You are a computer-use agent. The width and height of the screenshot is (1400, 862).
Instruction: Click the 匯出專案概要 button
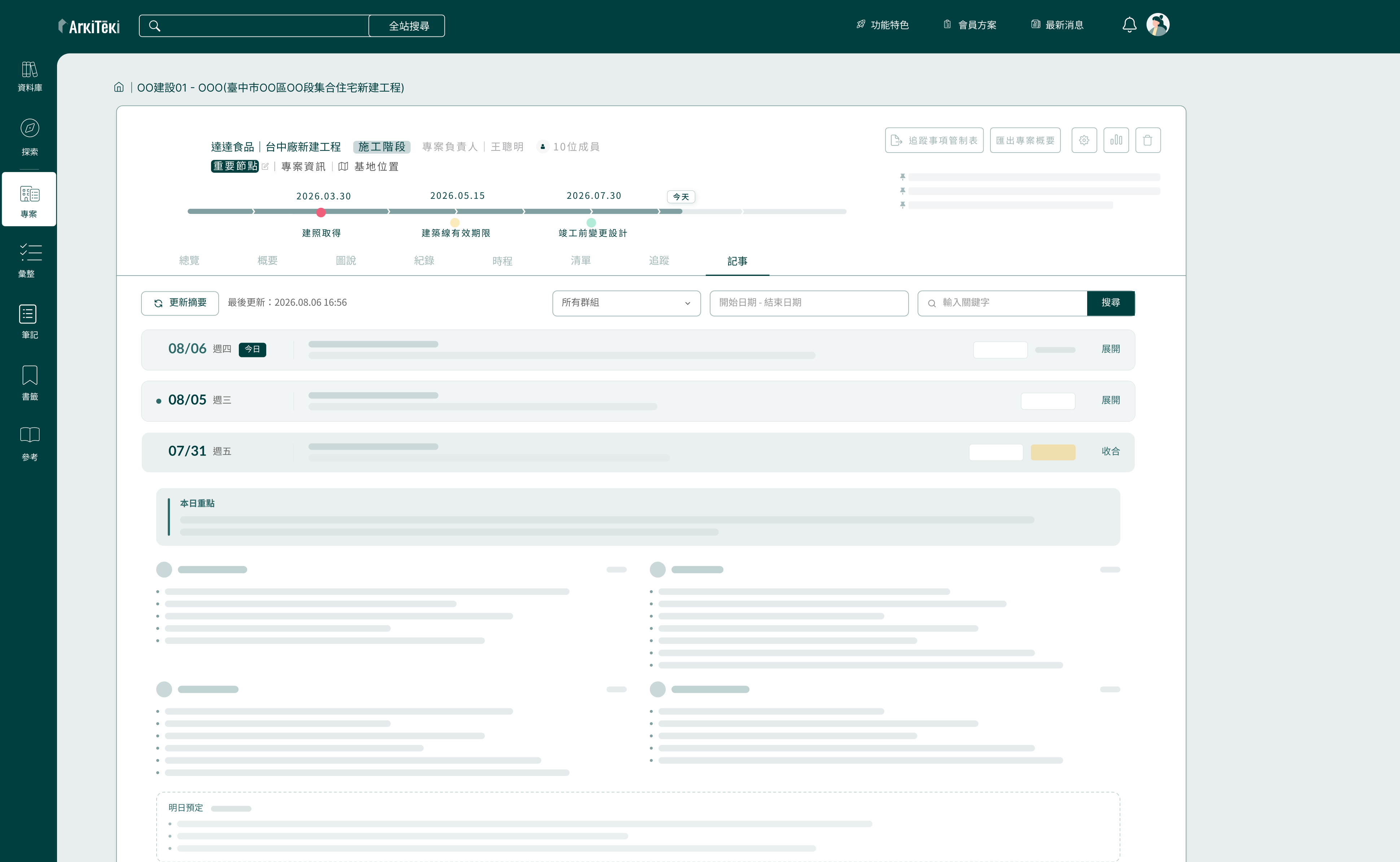(1025, 140)
